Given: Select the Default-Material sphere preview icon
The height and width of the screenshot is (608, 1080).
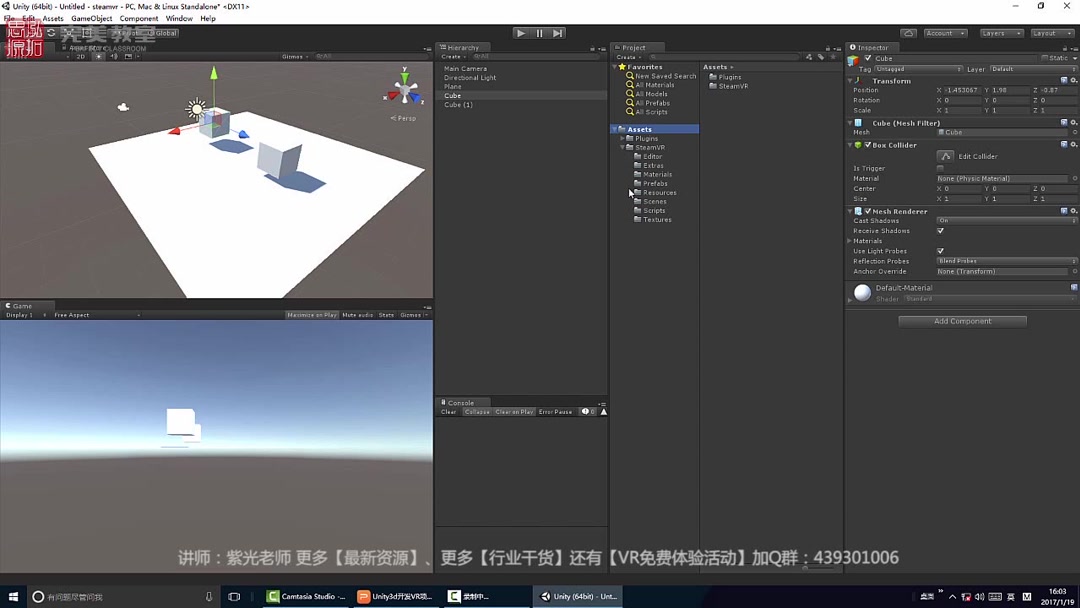Looking at the screenshot, I should 861,292.
